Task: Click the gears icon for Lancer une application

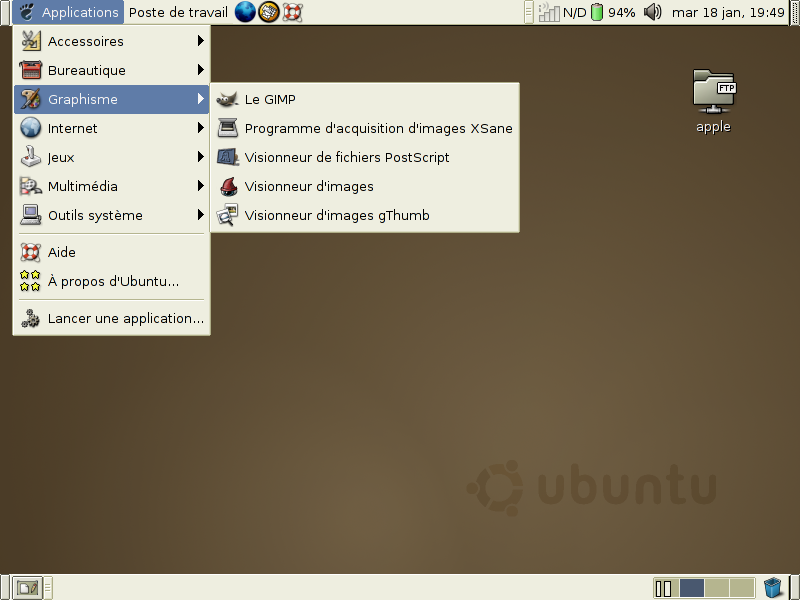Action: [x=31, y=318]
